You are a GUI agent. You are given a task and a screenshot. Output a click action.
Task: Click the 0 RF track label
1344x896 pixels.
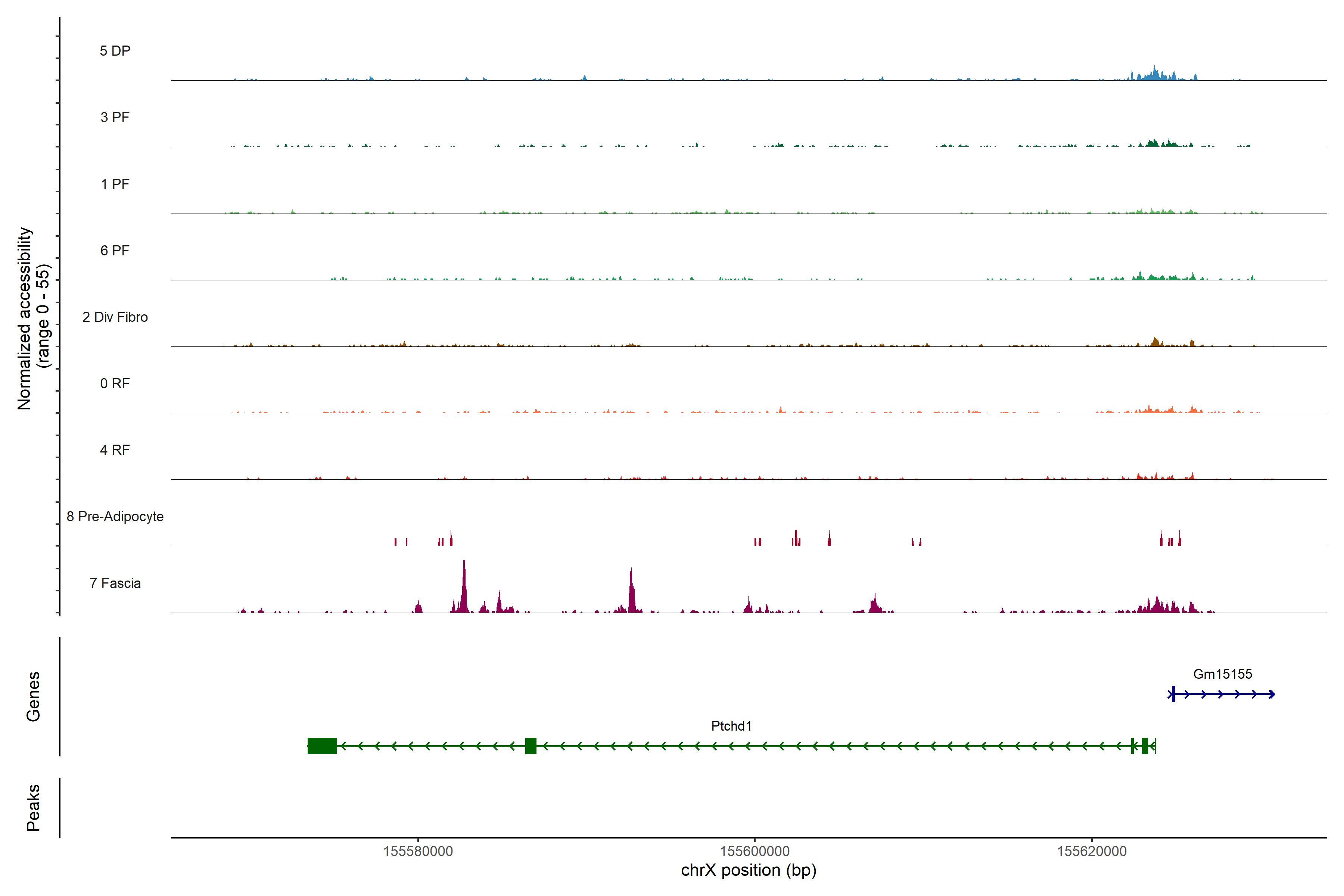point(115,383)
